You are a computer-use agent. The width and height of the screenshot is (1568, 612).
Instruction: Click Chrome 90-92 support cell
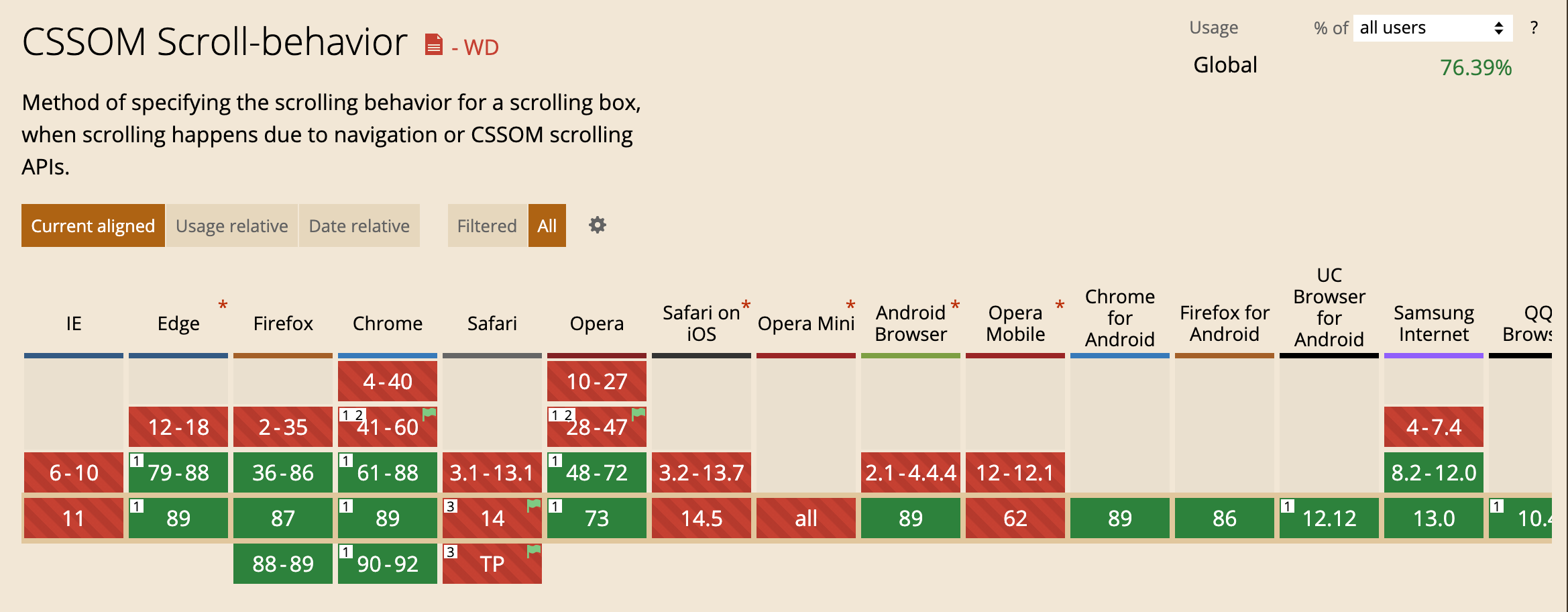point(388,564)
